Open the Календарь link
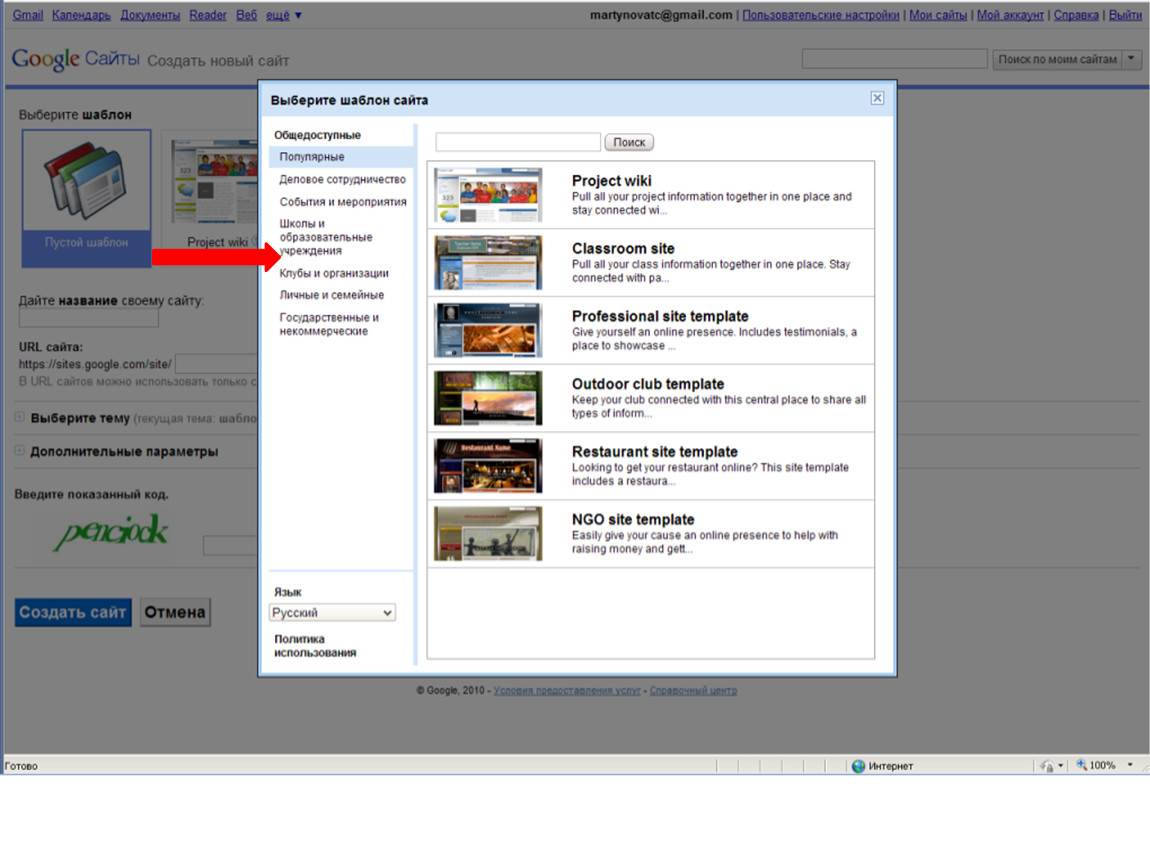Screen dimensions: 1150x864 point(81,15)
